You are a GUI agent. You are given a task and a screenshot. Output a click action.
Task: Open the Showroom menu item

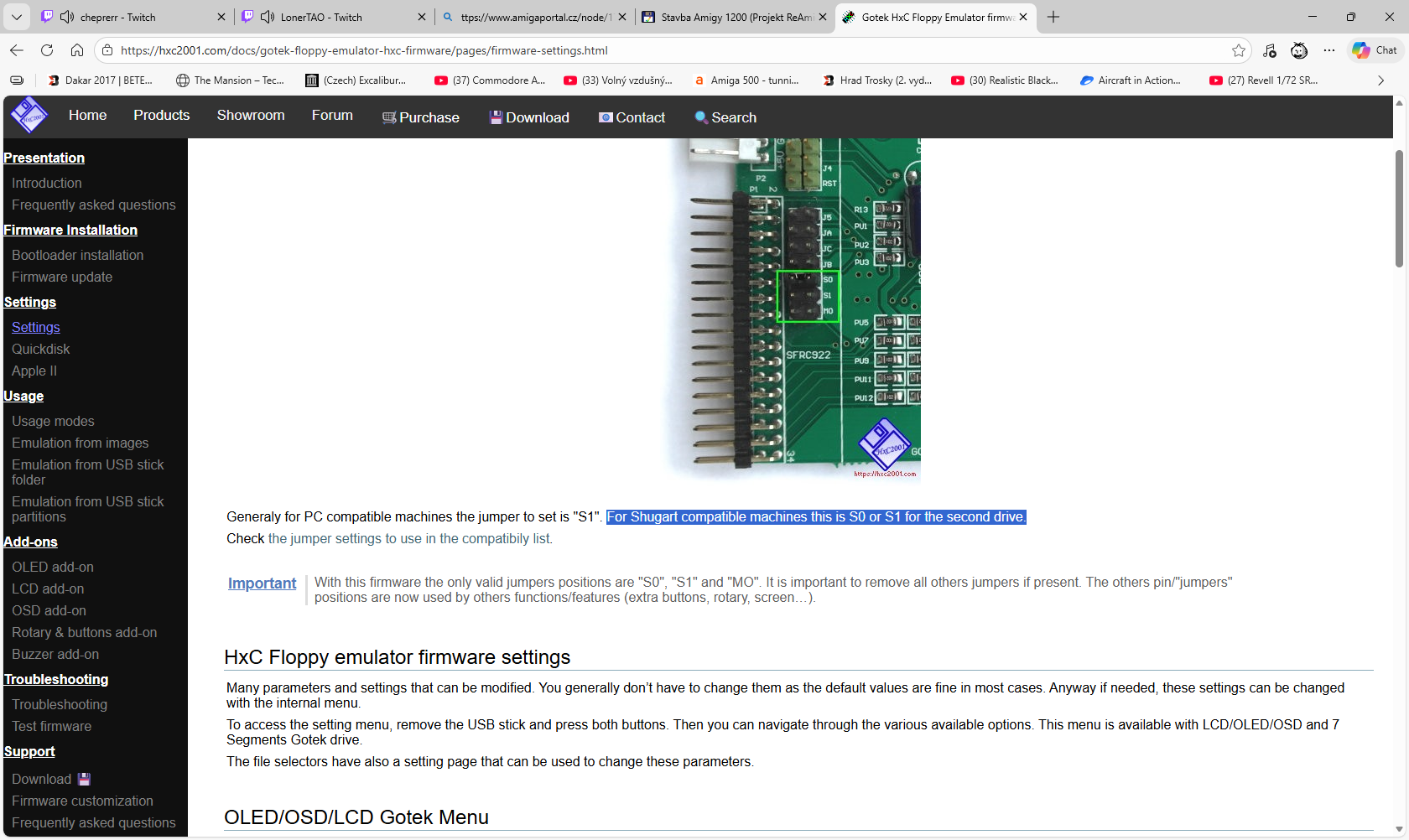click(251, 116)
